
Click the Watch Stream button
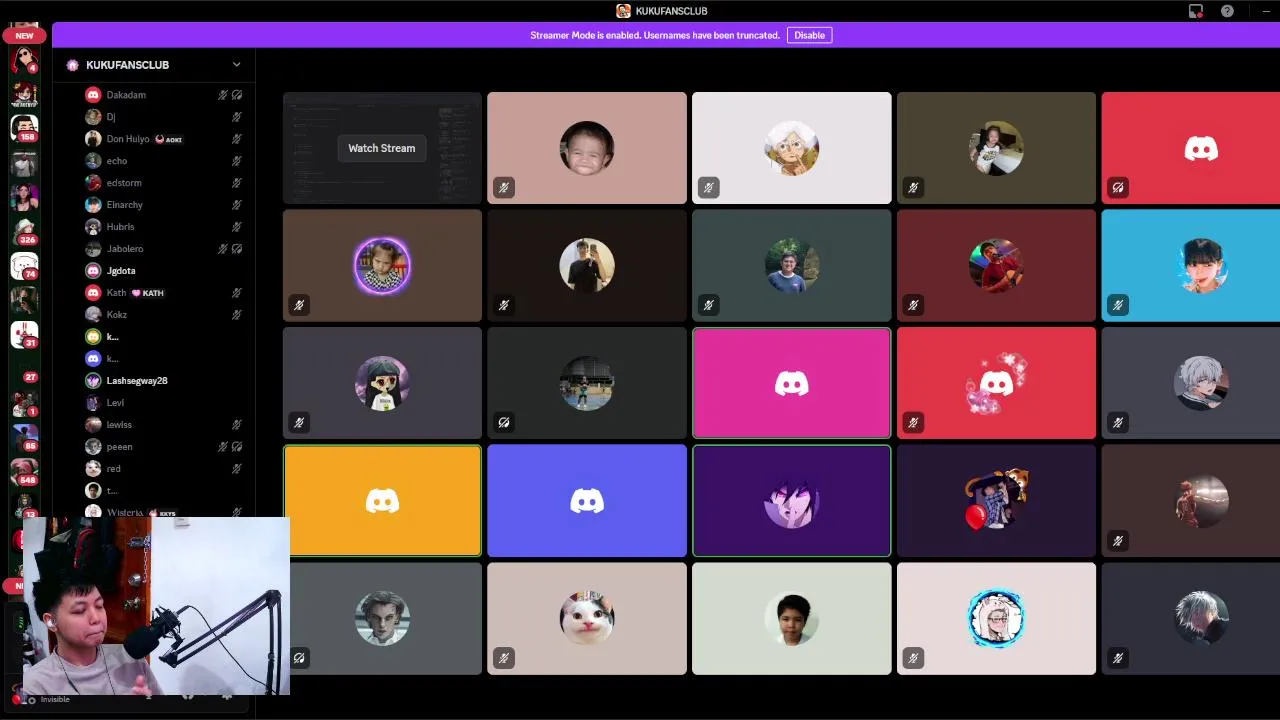tap(381, 148)
